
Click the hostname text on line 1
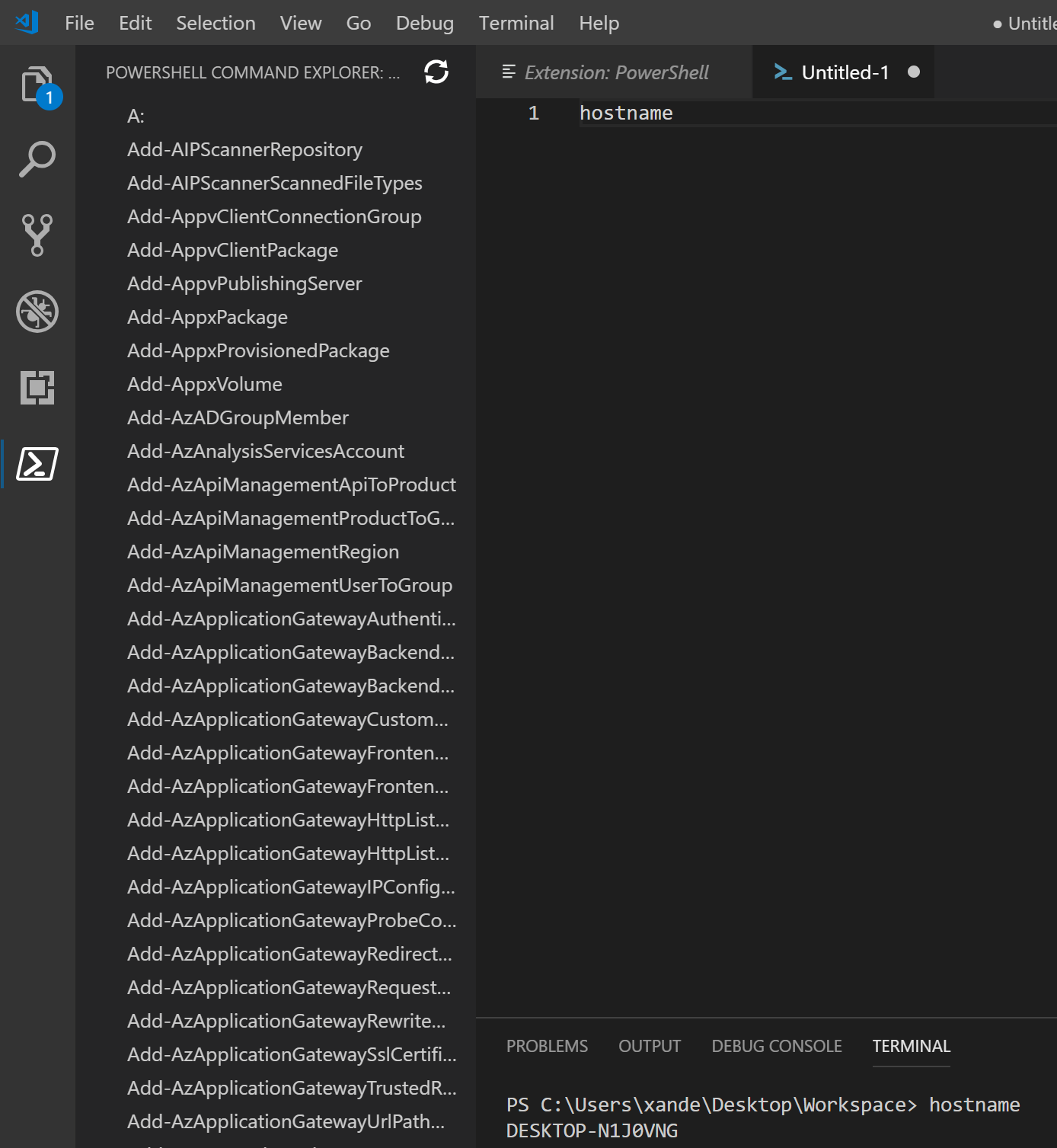pyautogui.click(x=625, y=112)
